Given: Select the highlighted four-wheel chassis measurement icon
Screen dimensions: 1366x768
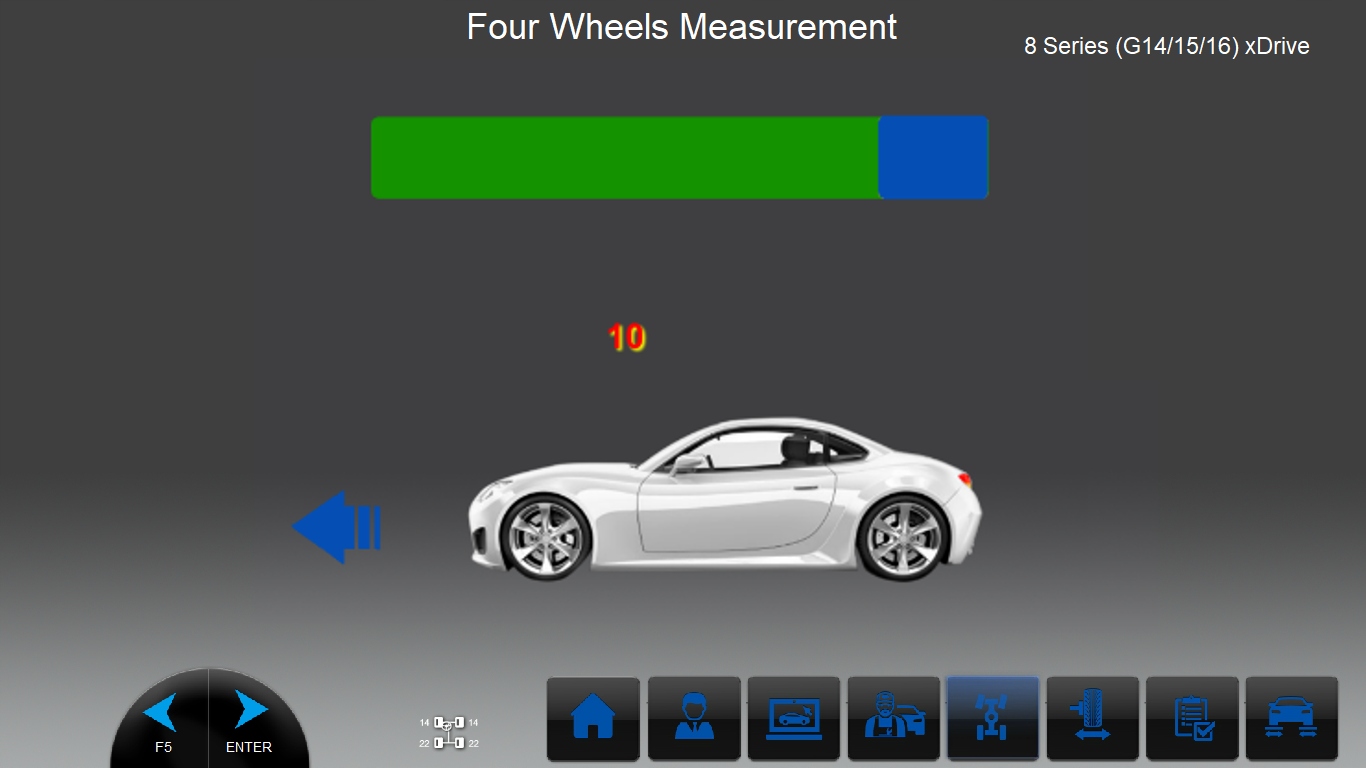Looking at the screenshot, I should [x=993, y=718].
